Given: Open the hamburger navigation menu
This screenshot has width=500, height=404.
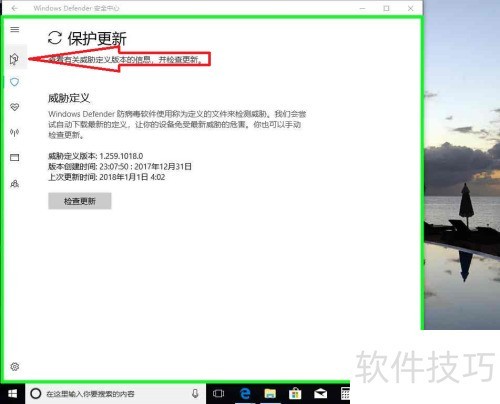Looking at the screenshot, I should click(x=15, y=29).
